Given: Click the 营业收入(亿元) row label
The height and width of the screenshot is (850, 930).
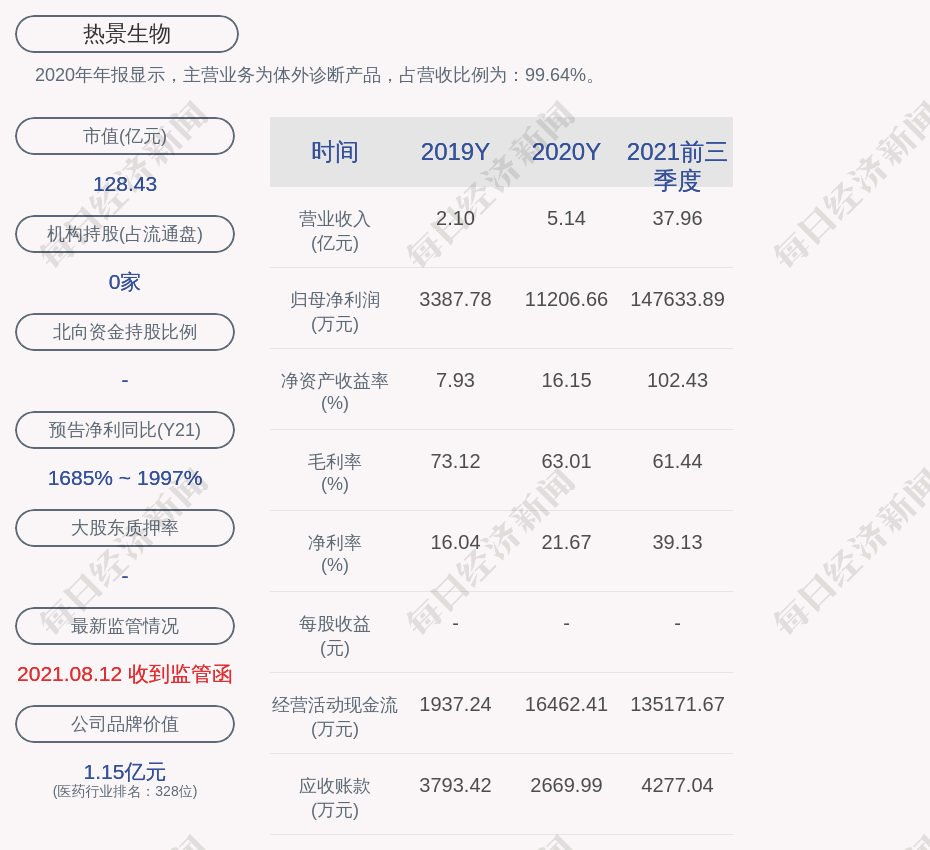Looking at the screenshot, I should (x=335, y=231).
